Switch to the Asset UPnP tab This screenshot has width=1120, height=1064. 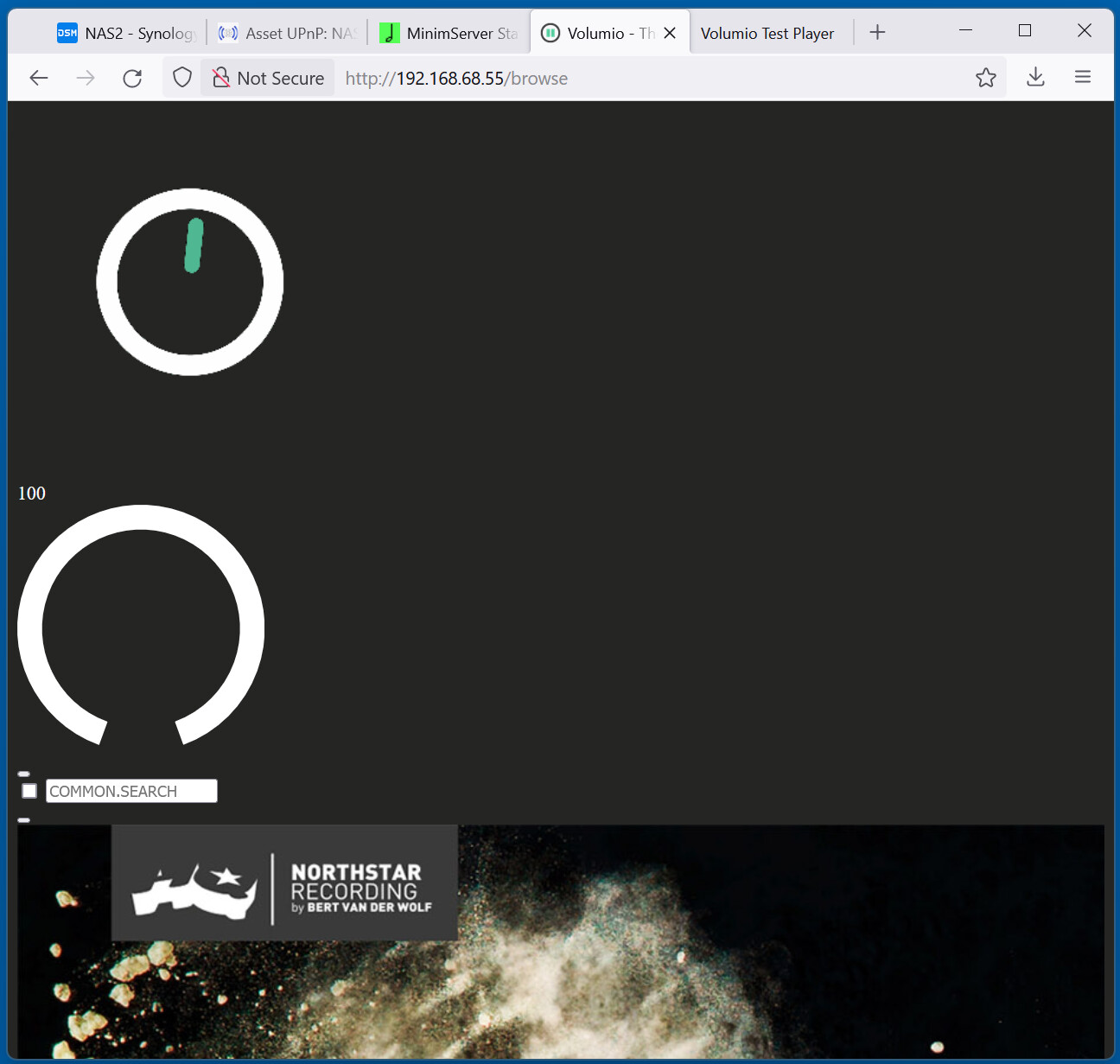pos(288,34)
